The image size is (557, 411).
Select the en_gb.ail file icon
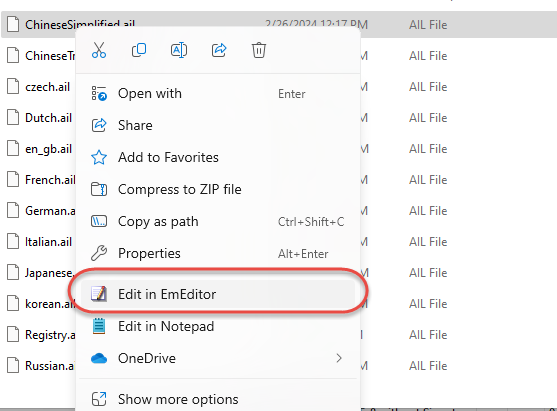click(x=13, y=149)
